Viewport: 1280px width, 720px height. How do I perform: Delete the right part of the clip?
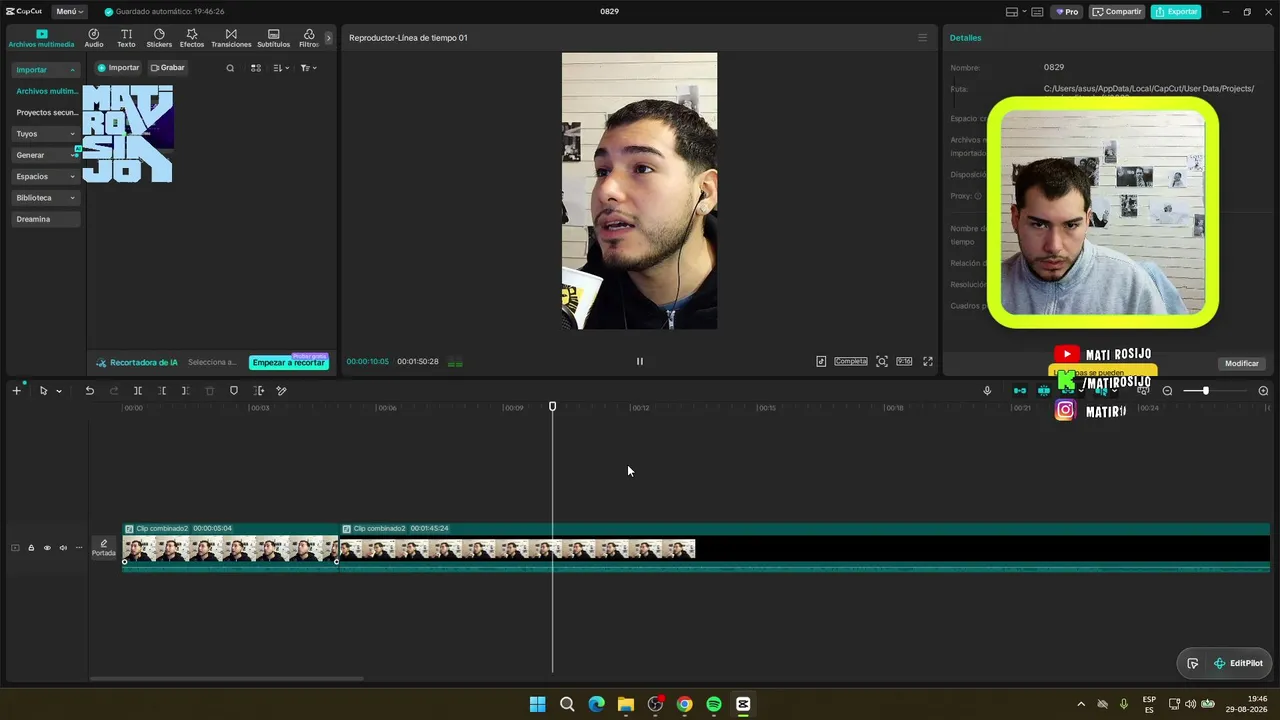(186, 391)
